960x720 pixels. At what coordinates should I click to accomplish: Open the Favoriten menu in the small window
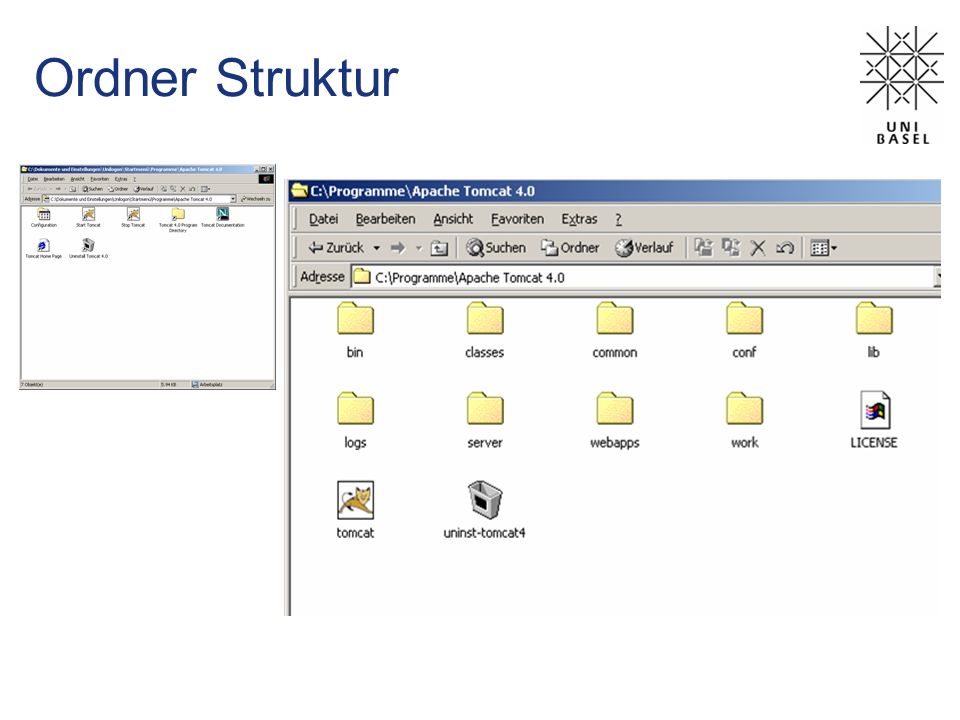click(100, 179)
